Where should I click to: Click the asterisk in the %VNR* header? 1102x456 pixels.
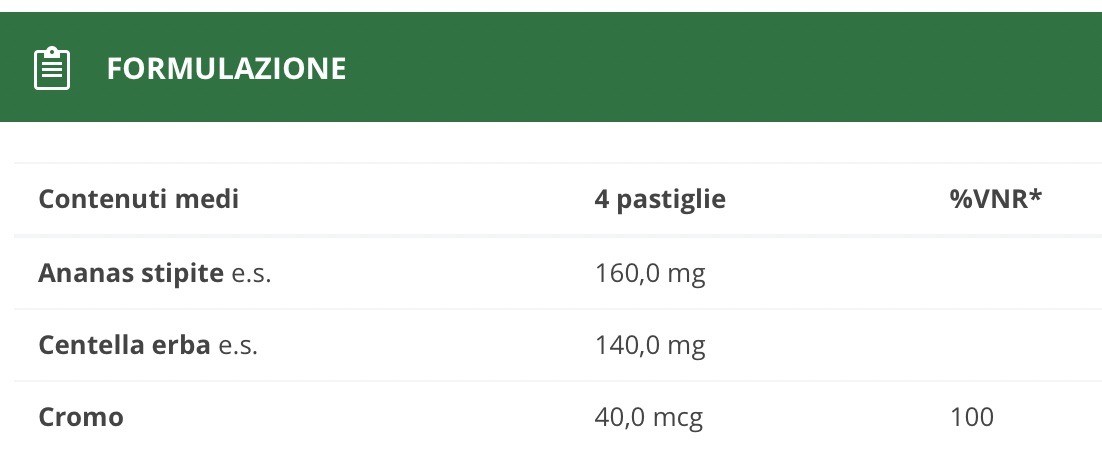(x=1035, y=195)
